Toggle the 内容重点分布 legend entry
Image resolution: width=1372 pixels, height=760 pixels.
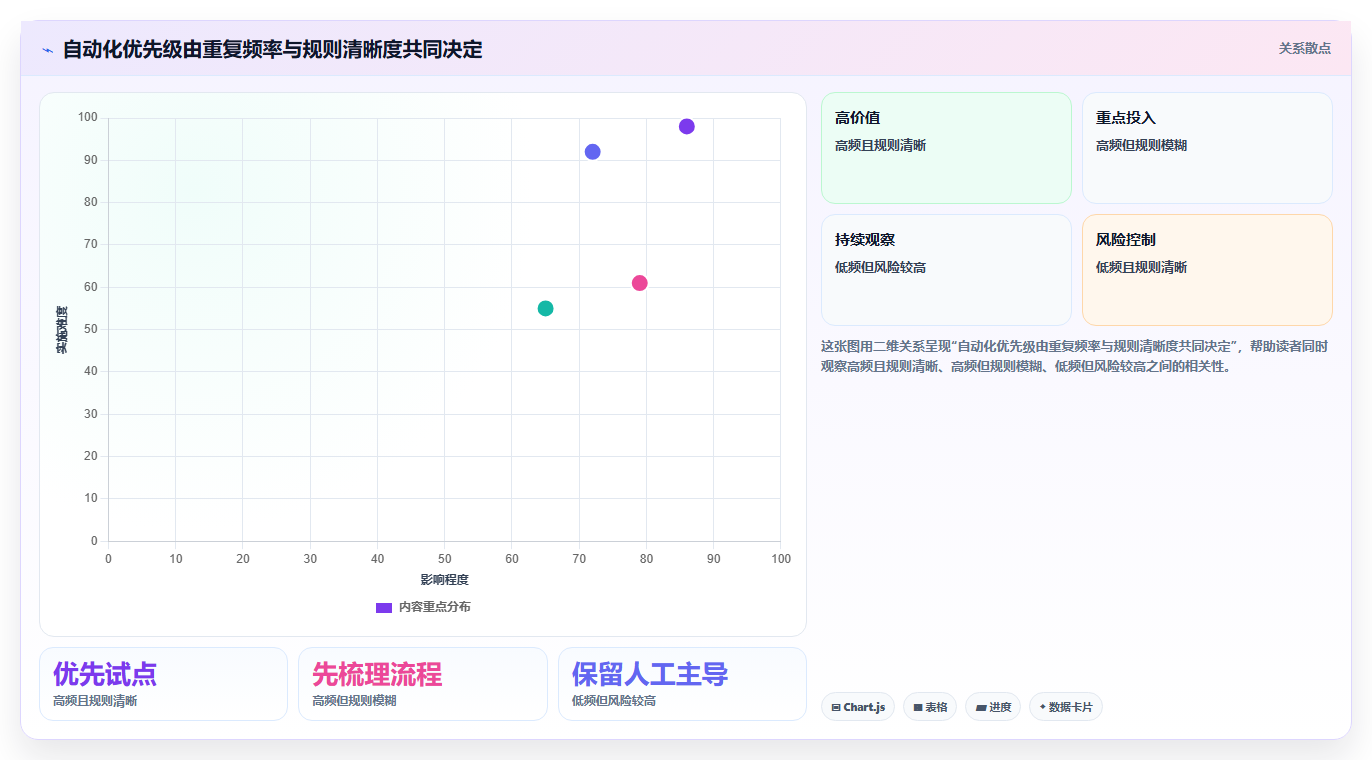coord(423,607)
